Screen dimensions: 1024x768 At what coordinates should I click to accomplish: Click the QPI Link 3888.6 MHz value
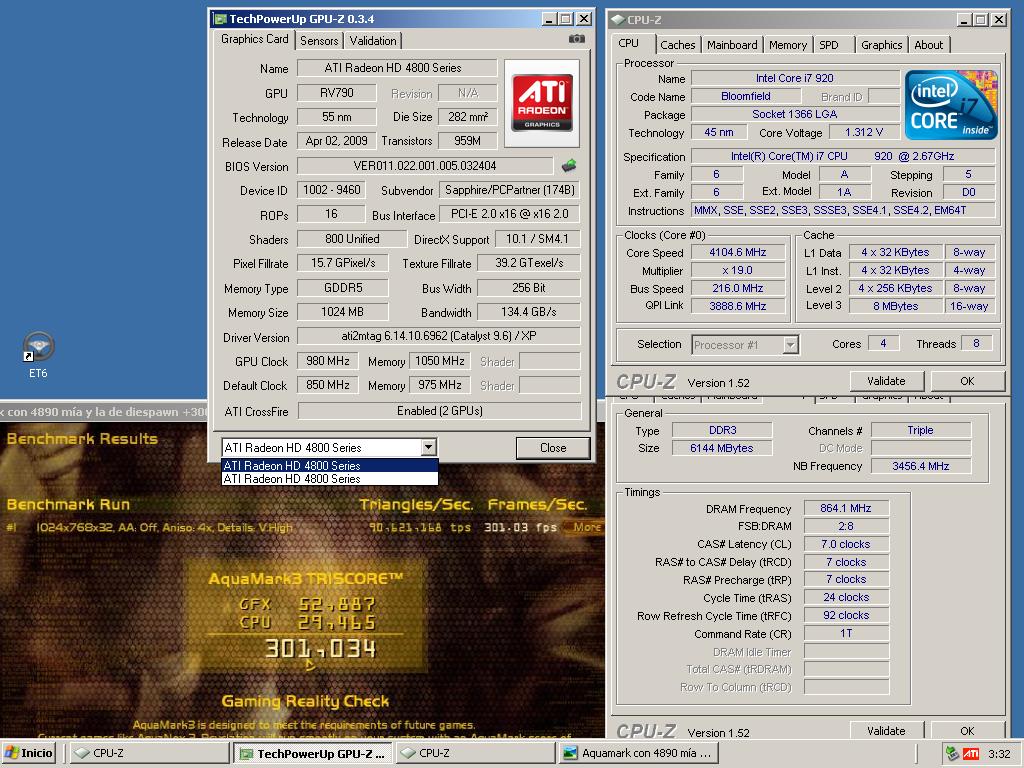tap(738, 306)
